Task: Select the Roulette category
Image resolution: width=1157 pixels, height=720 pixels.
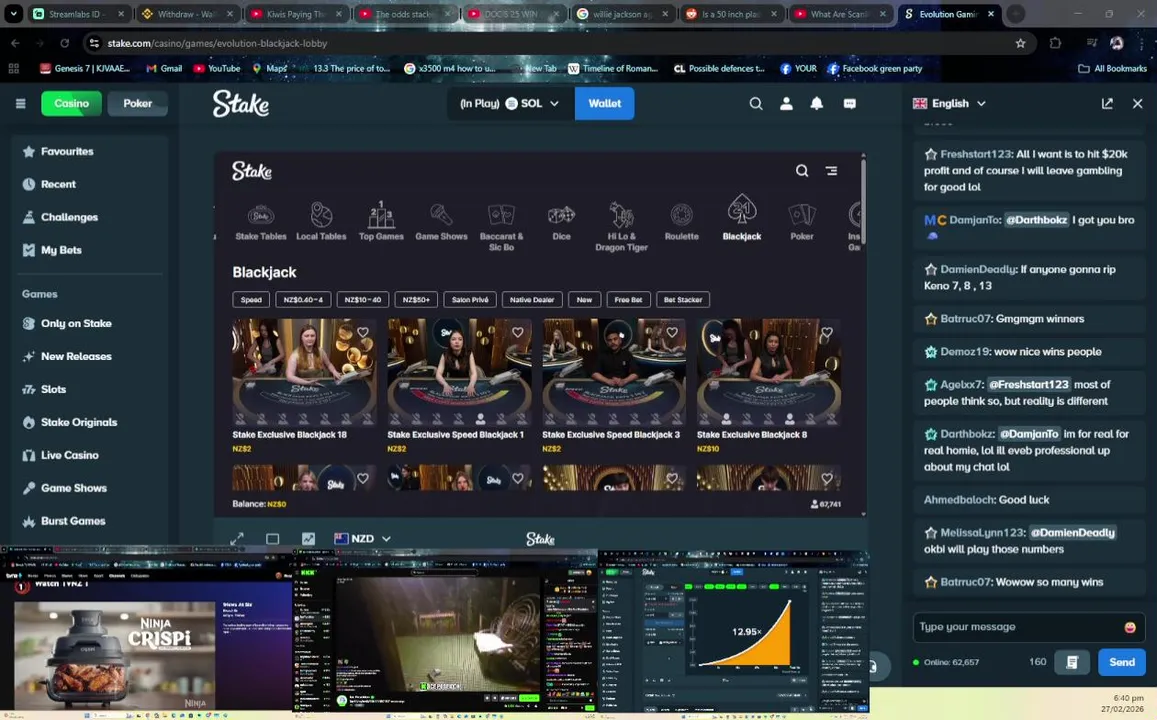Action: coord(681,221)
